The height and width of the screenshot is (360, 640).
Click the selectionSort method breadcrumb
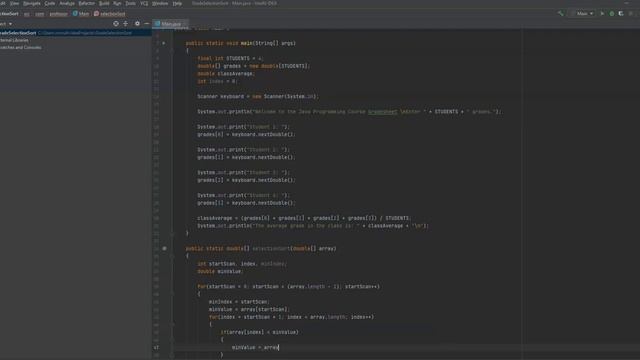[110, 14]
